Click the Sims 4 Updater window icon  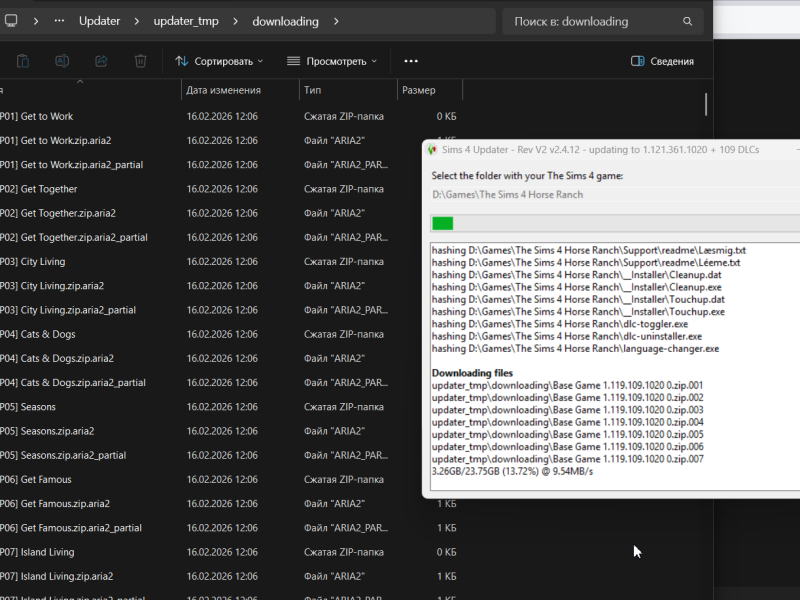point(431,150)
